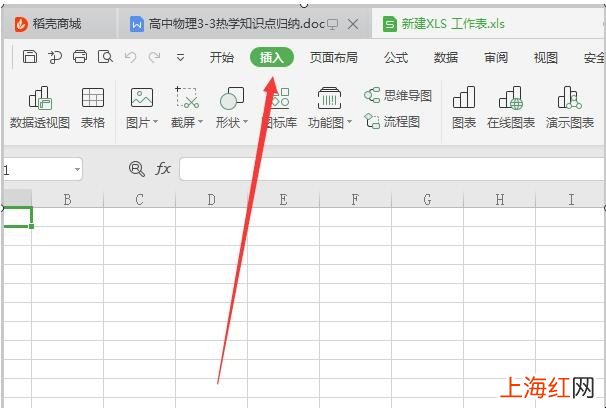The image size is (606, 408).
Task: Expand the 截屏 dropdown arrow
Action: [x=201, y=122]
